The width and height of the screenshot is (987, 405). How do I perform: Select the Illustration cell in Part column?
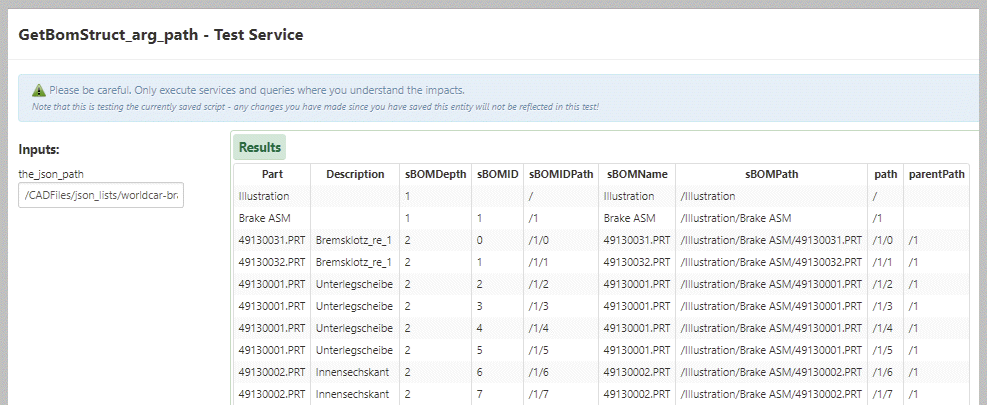(x=264, y=196)
